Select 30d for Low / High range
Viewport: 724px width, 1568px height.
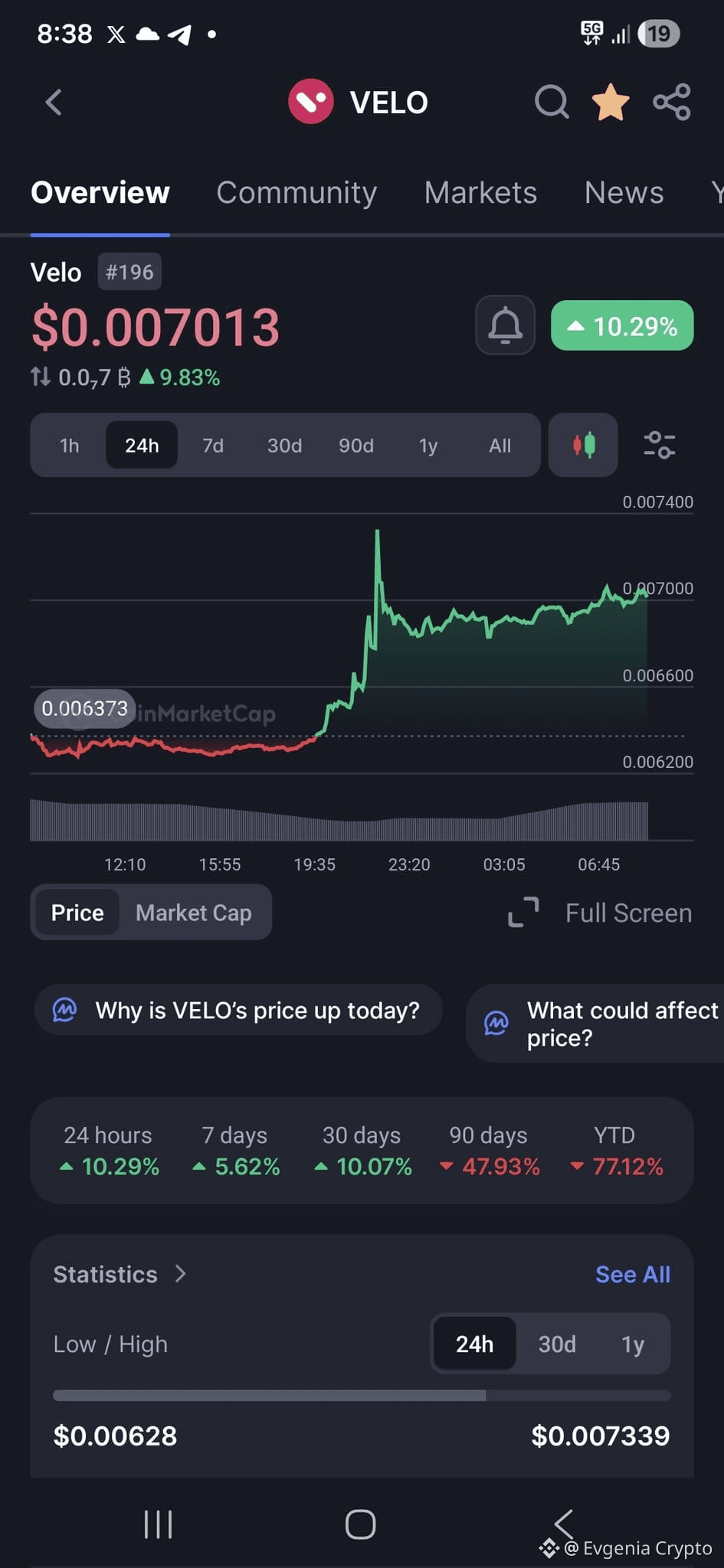[556, 1344]
